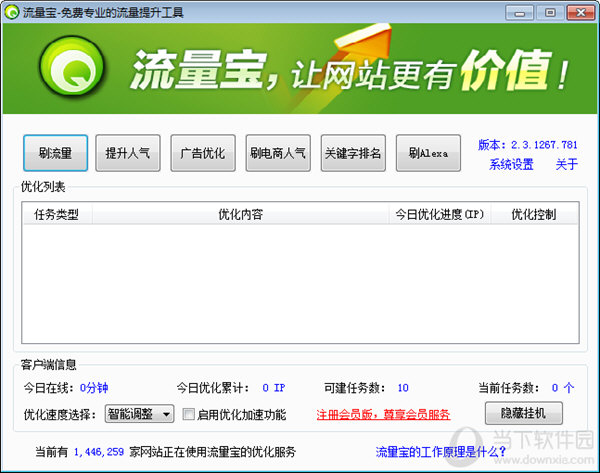Enable the 启用优化加速功能 checkbox
This screenshot has height=473, width=600.
(x=188, y=414)
